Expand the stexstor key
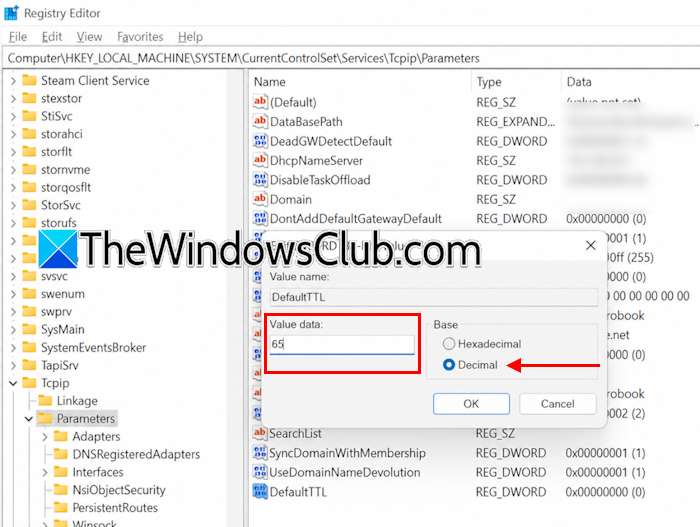The height and width of the screenshot is (527, 700). coord(13,99)
